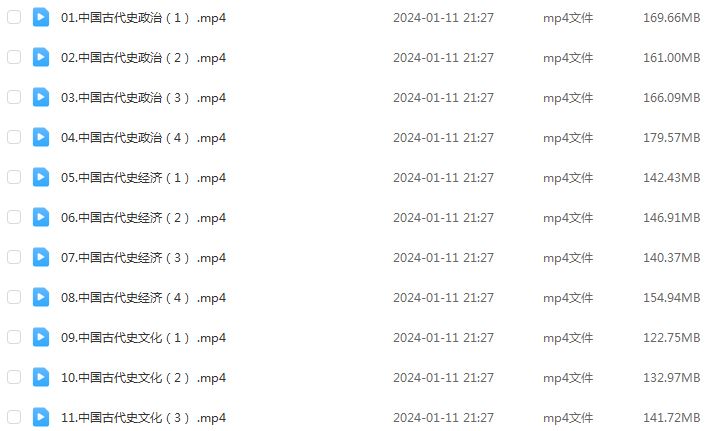Select the icon beside 07.中国古代史经济(3).mp4

[x=41, y=257]
